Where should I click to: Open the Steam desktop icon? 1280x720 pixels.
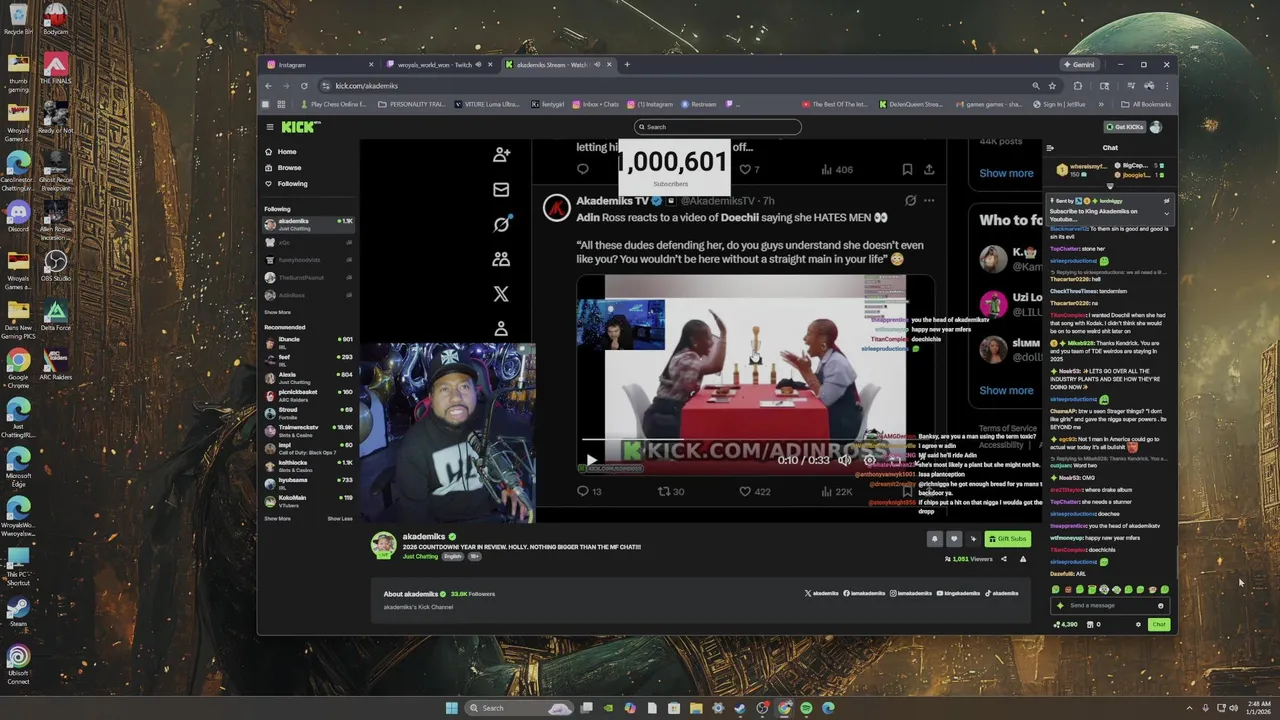pyautogui.click(x=18, y=611)
